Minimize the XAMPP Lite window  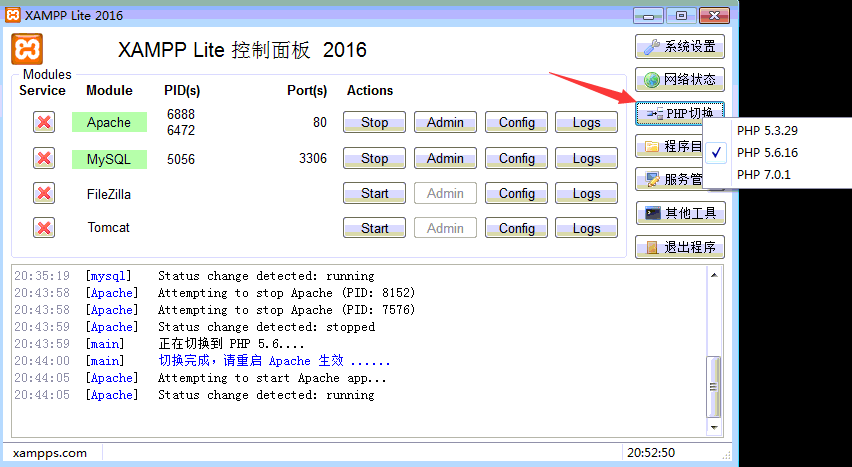(648, 15)
